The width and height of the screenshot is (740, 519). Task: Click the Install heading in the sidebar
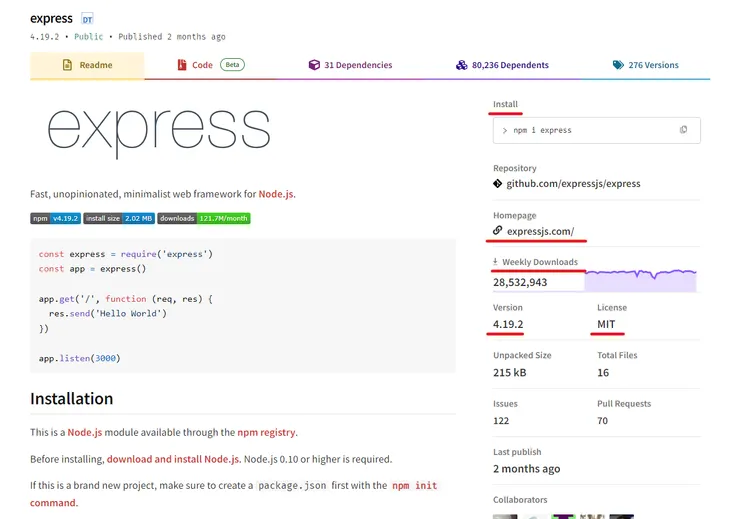click(505, 104)
